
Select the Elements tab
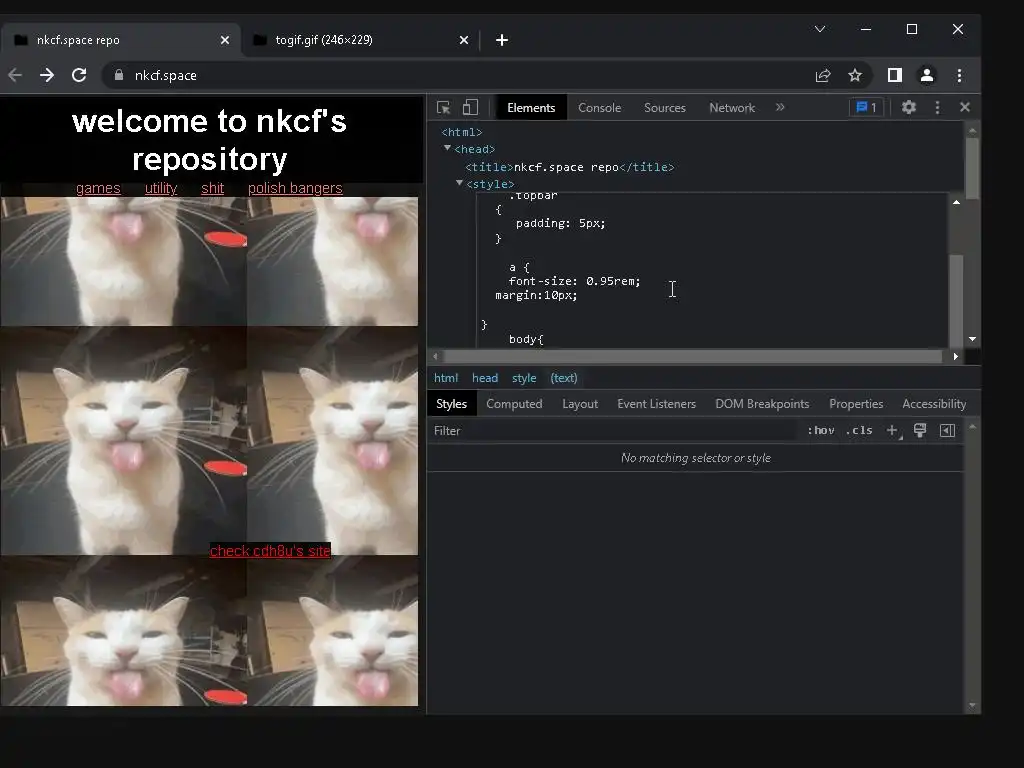(x=531, y=108)
